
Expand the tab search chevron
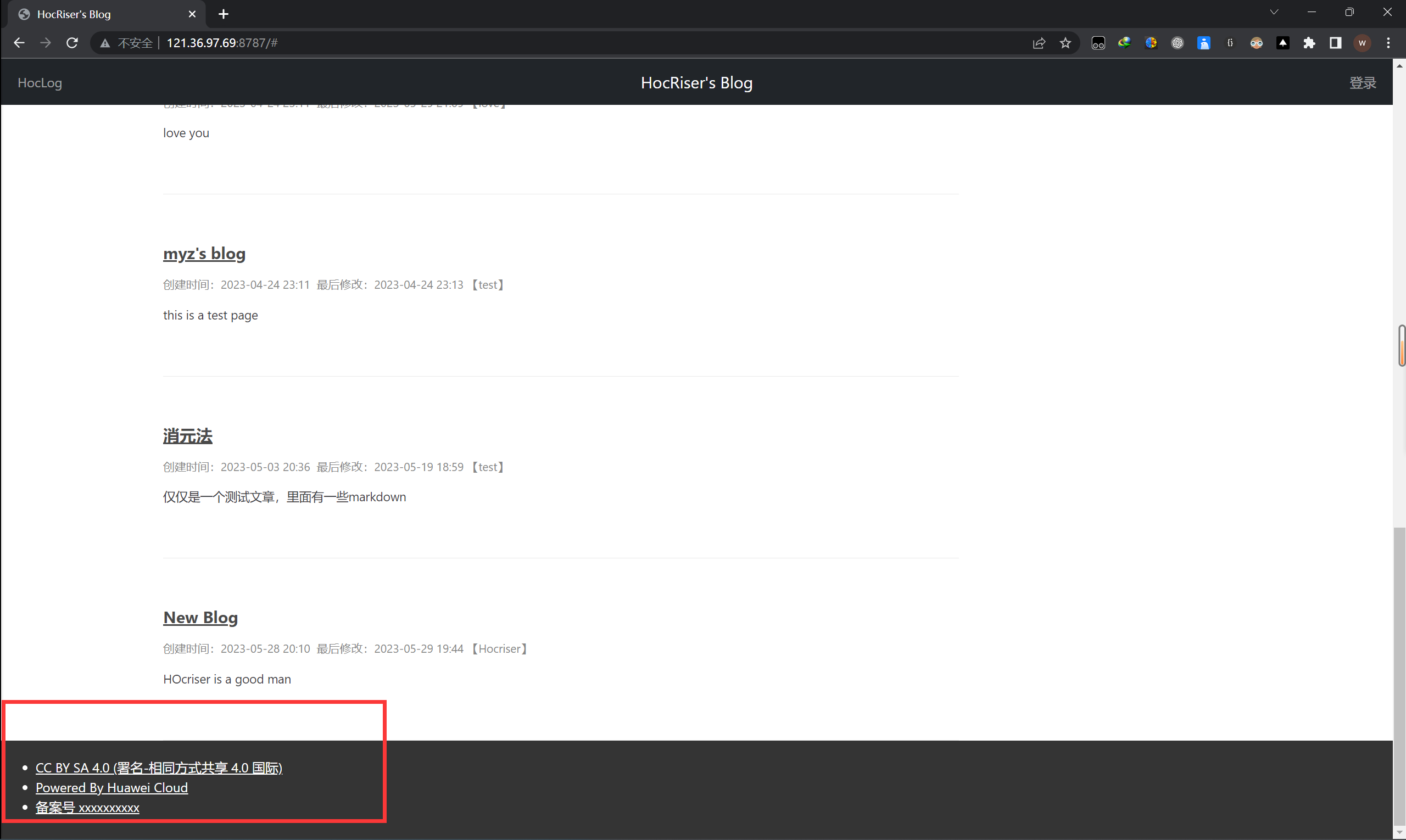(x=1274, y=13)
